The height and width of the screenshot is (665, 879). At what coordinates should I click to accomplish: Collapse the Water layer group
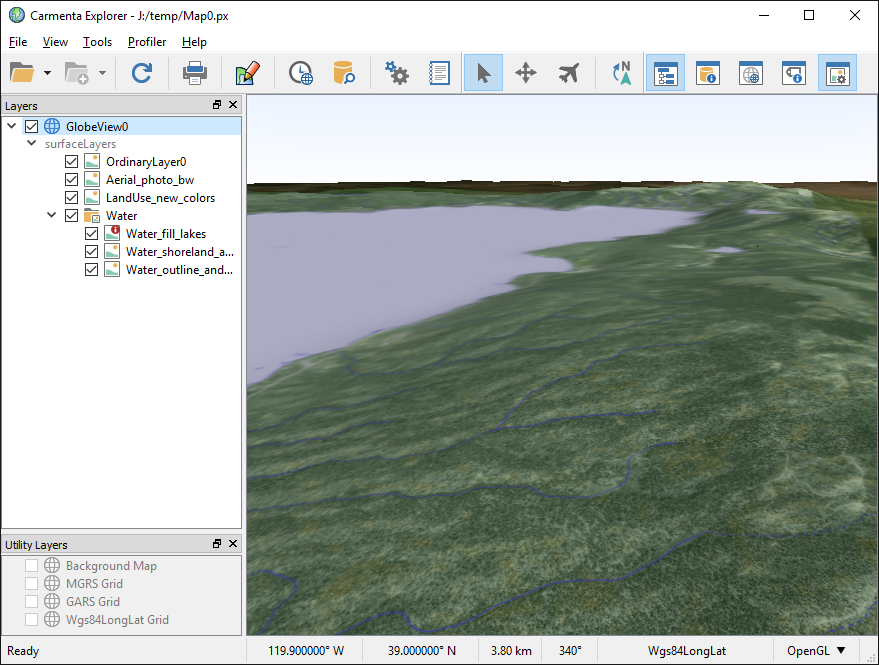tap(52, 216)
